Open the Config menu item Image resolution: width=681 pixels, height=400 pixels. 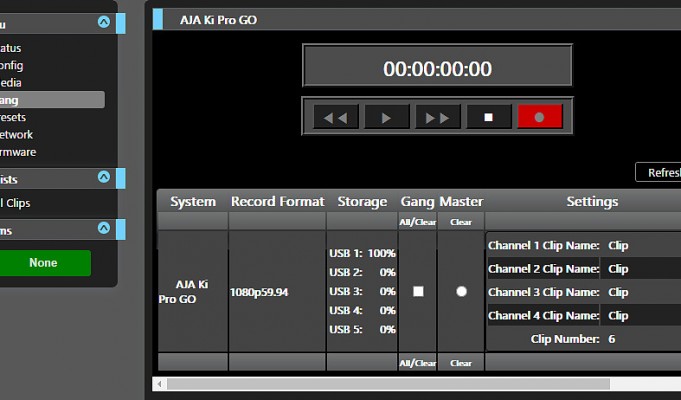point(11,65)
